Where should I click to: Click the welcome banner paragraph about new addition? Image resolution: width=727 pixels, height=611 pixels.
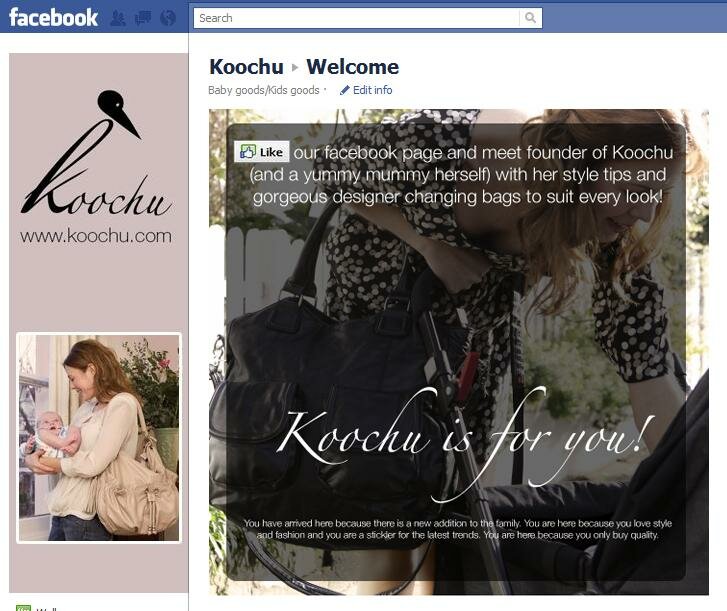click(458, 529)
